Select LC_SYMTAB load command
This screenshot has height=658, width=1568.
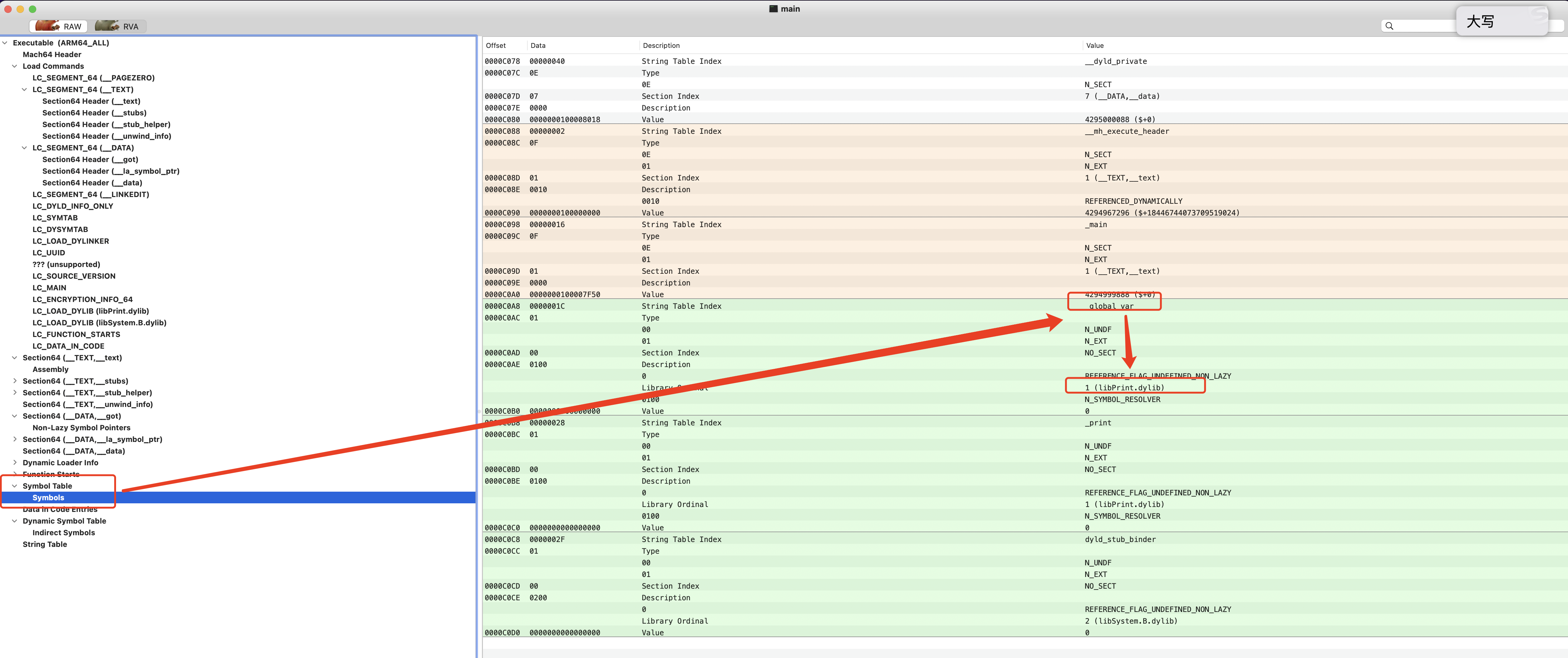pyautogui.click(x=55, y=218)
